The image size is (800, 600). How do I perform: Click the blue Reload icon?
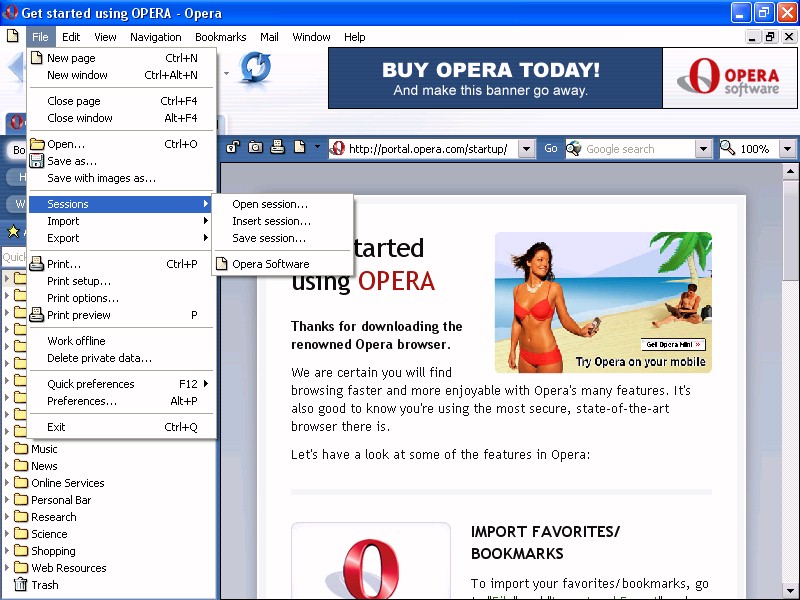click(x=255, y=68)
